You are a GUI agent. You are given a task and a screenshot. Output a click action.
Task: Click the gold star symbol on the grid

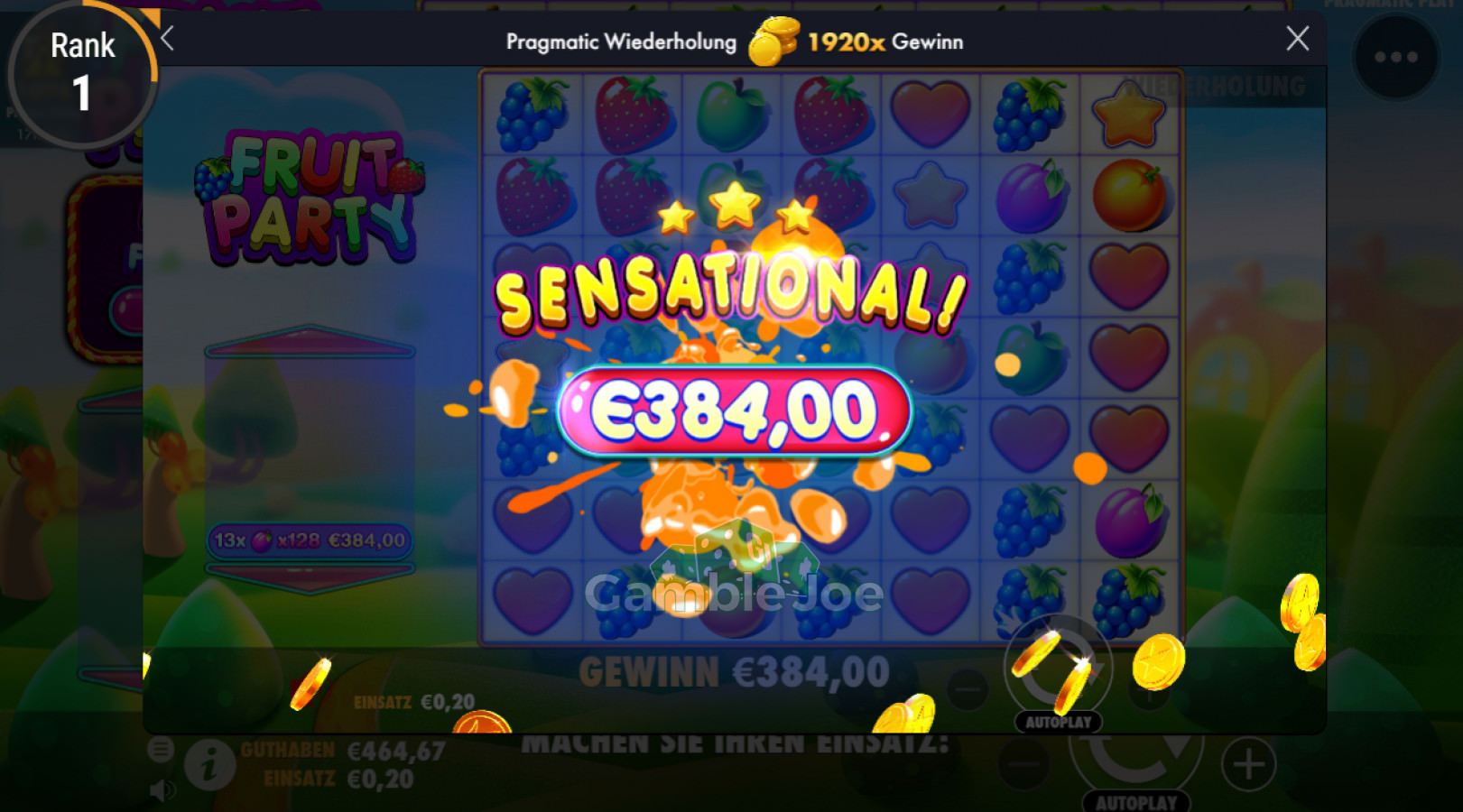coord(1128,114)
